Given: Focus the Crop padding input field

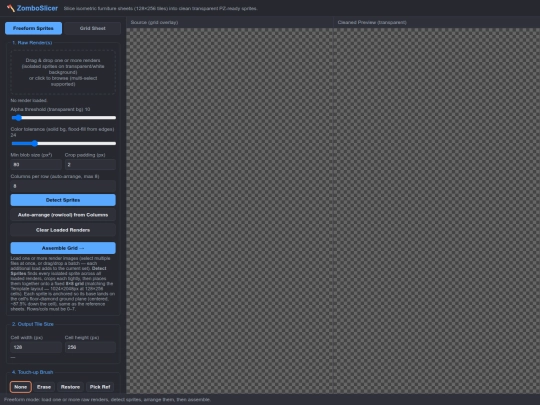Looking at the screenshot, I should (x=90, y=165).
